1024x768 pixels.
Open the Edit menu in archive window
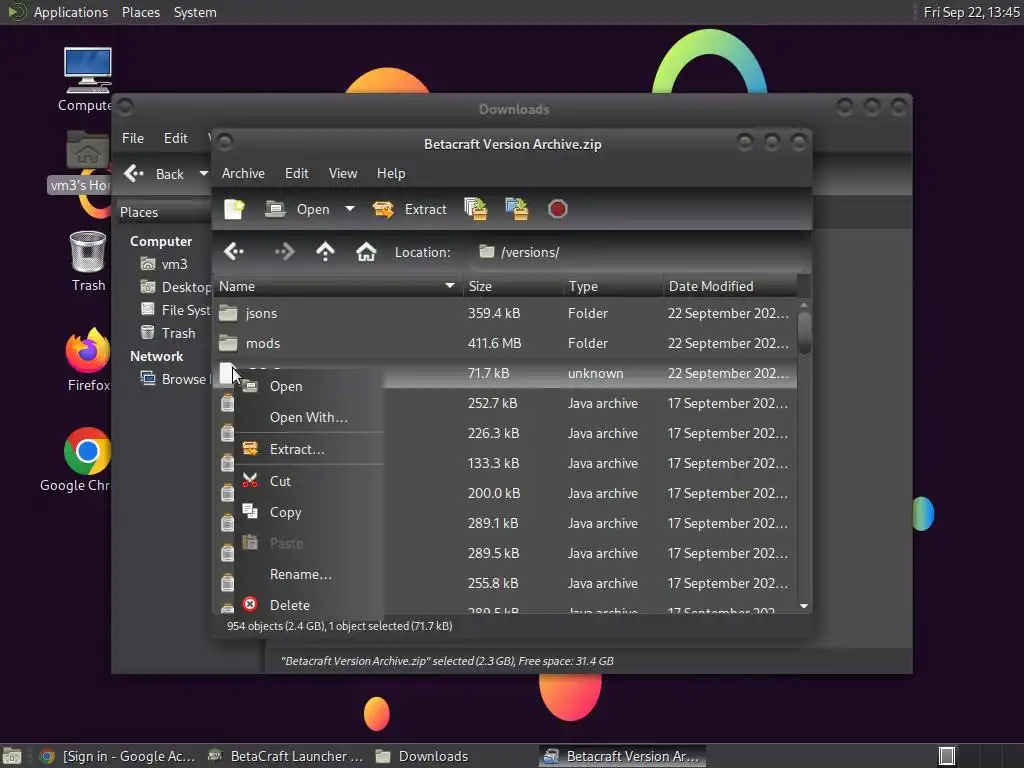296,173
